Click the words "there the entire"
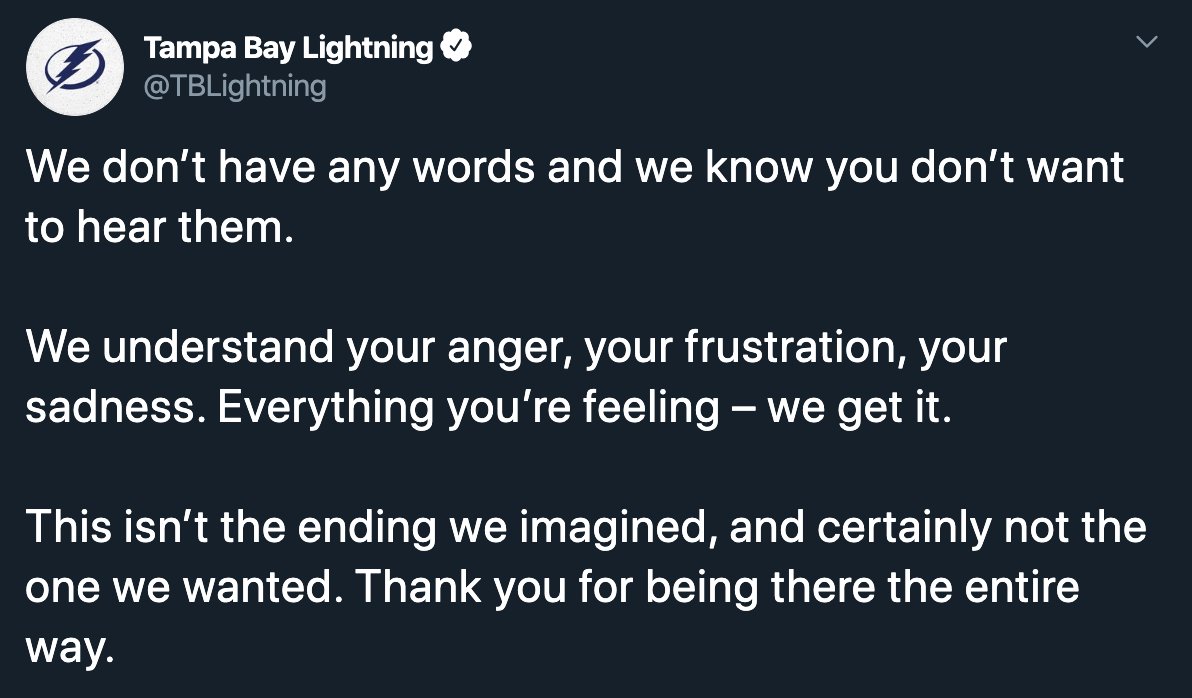Viewport: 1192px width, 698px height. (924, 587)
